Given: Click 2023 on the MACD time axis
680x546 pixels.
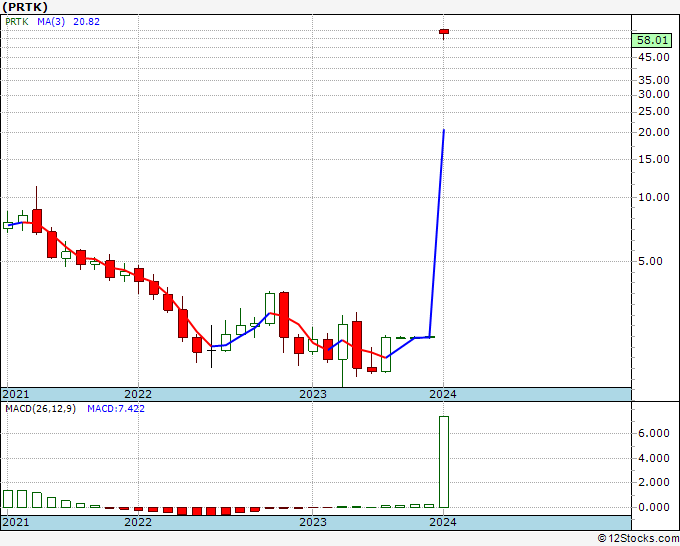Looking at the screenshot, I should point(313,522).
